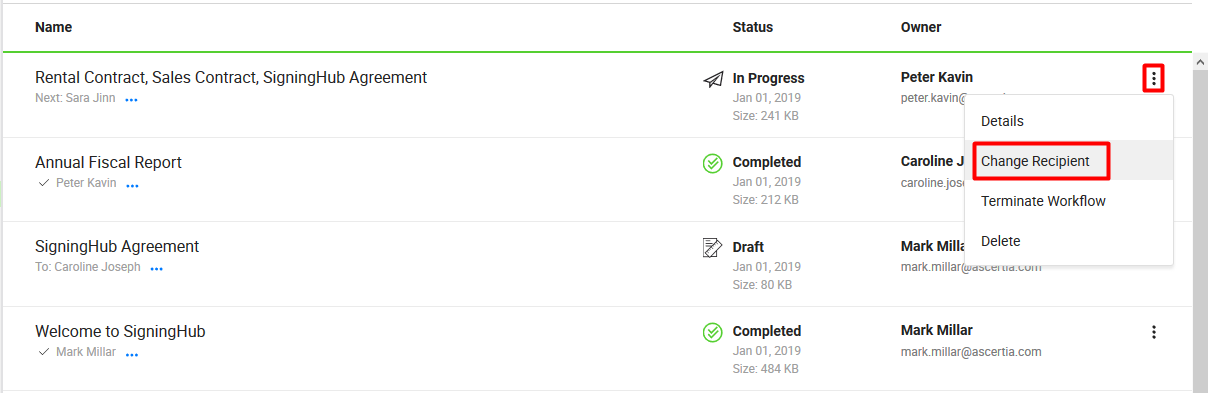The image size is (1208, 393).
Task: Open the Welcome to SigningHub document
Action: 120,331
